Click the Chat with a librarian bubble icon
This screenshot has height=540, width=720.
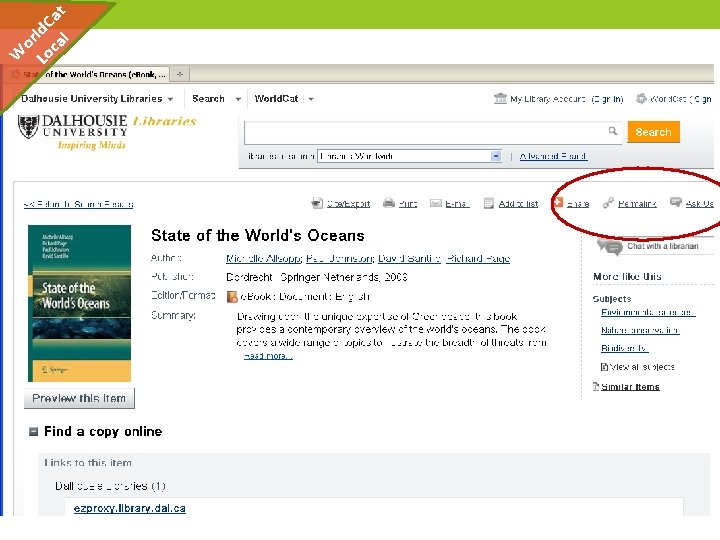click(x=610, y=247)
